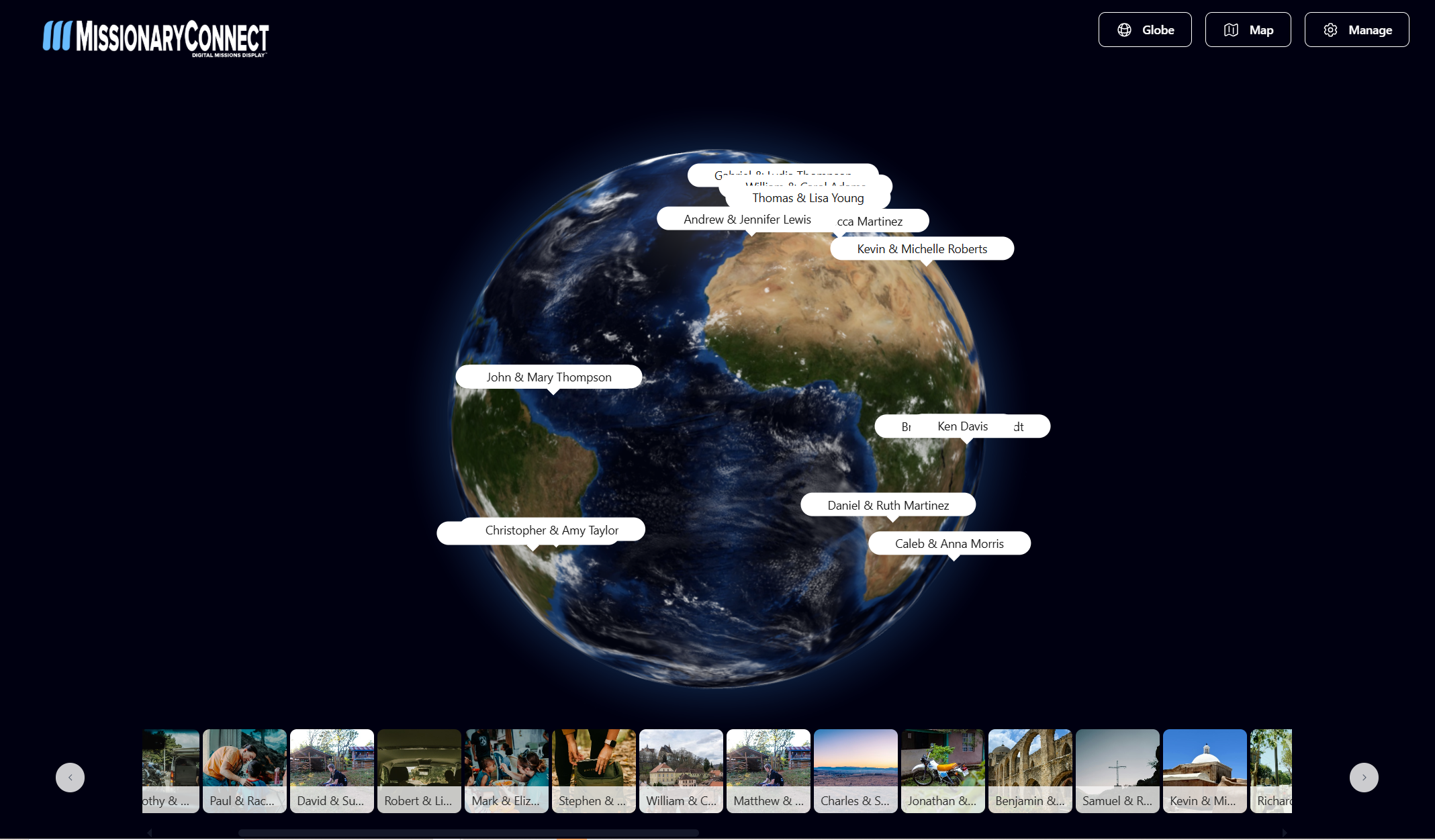This screenshot has height=840, width=1435.
Task: Open settings via the Manage gear icon
Action: click(x=1331, y=30)
